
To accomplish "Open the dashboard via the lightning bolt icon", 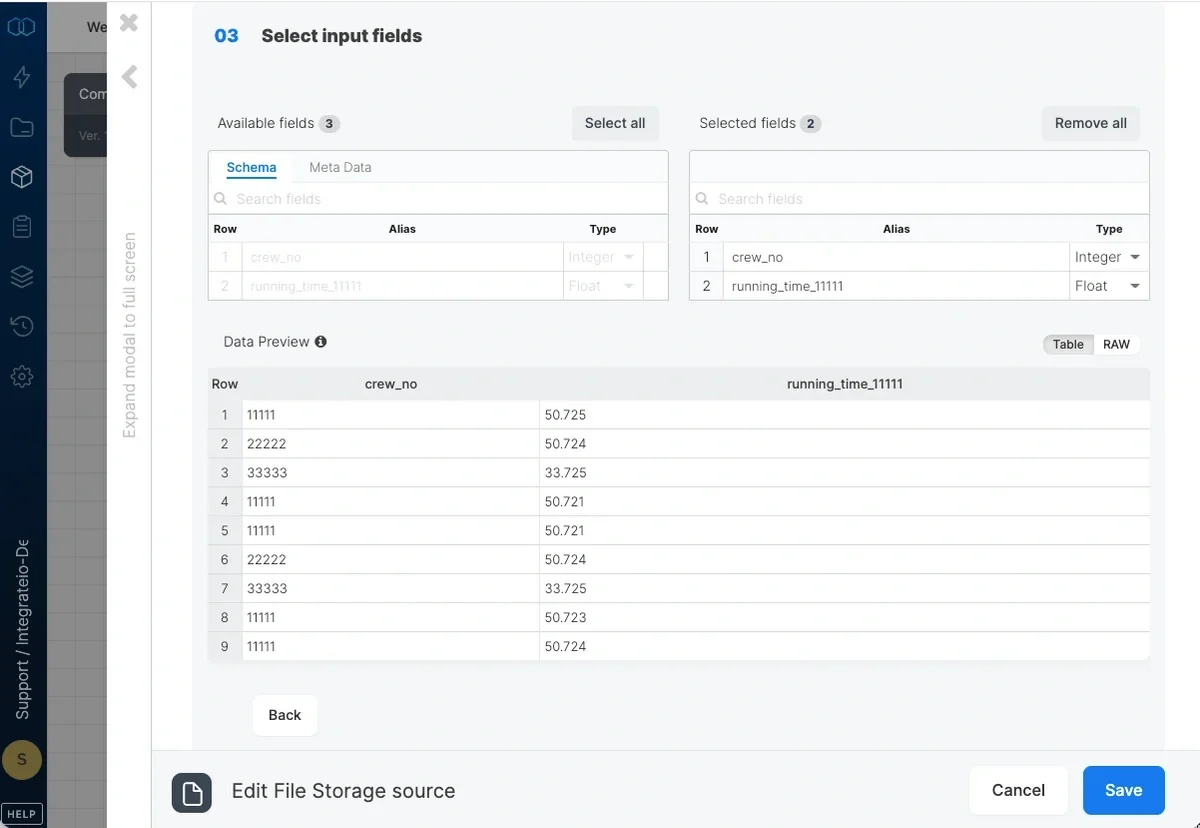I will (x=22, y=77).
